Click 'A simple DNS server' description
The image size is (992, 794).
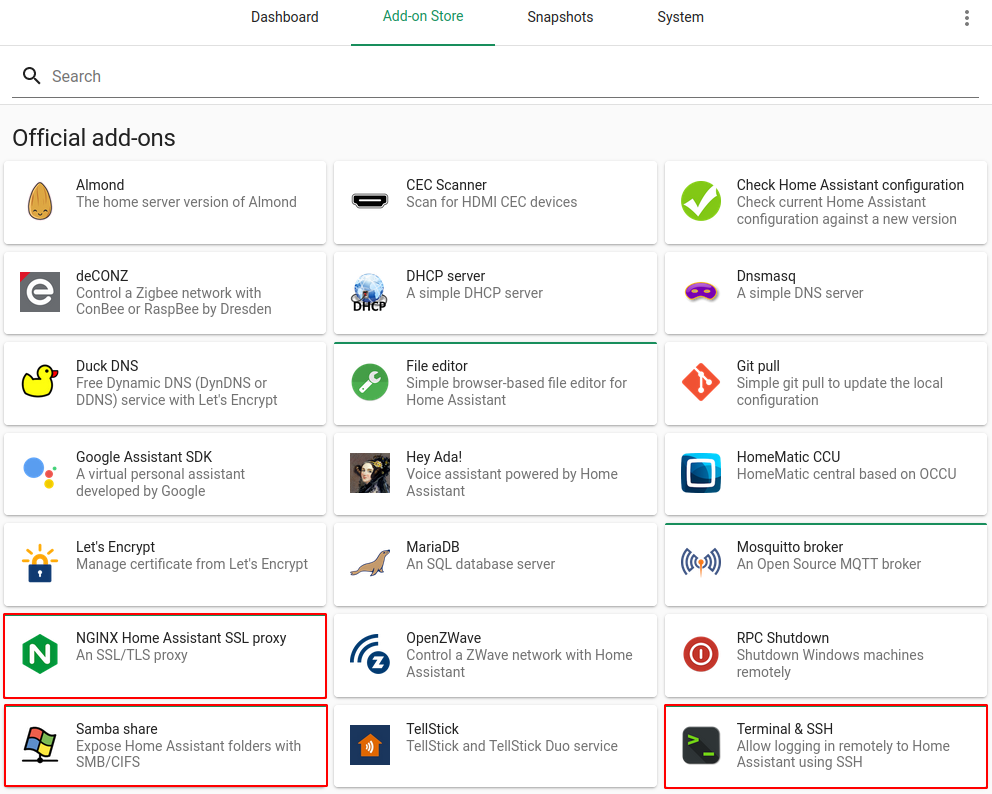pos(800,293)
